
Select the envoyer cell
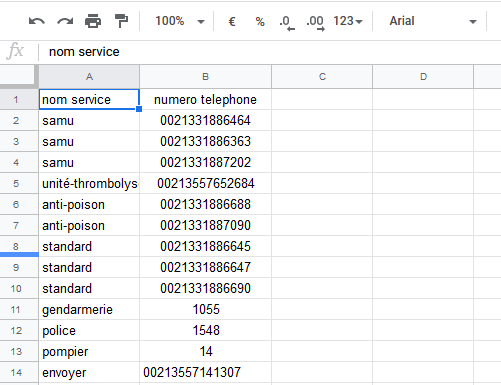tap(89, 372)
